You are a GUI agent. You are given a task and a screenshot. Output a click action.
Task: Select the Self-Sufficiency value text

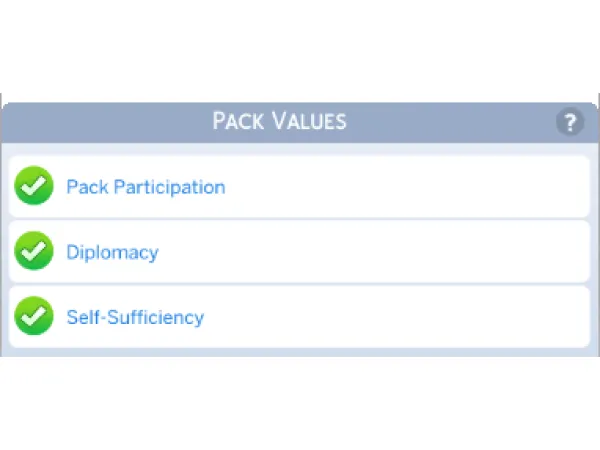click(x=135, y=317)
